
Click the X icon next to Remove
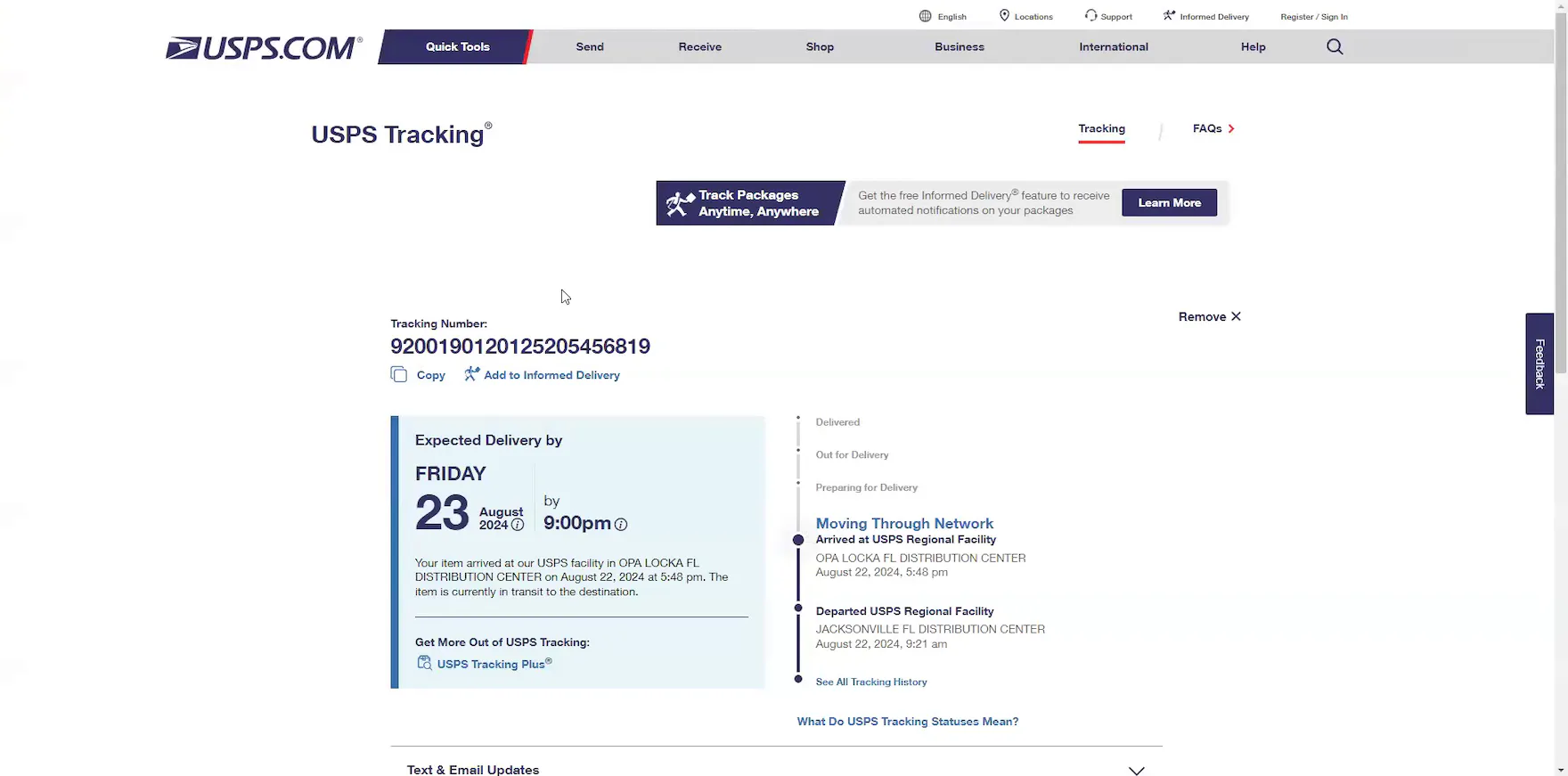coord(1236,316)
